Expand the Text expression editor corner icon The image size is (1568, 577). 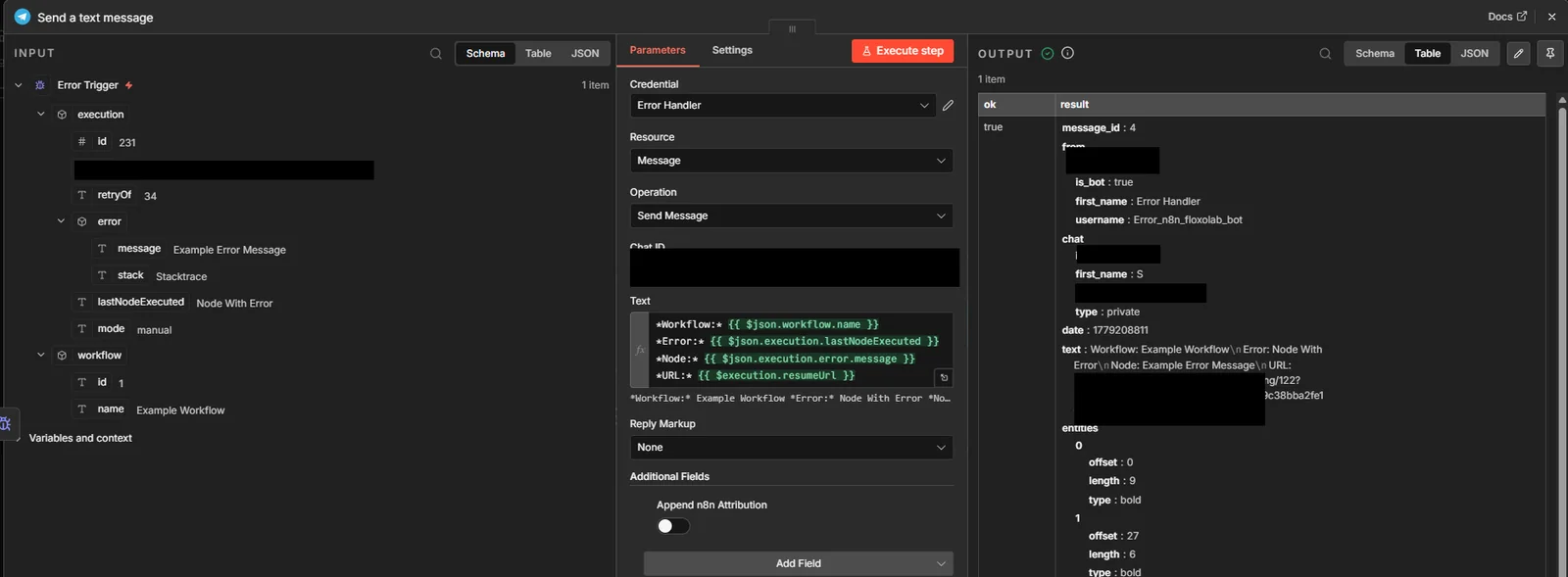943,377
